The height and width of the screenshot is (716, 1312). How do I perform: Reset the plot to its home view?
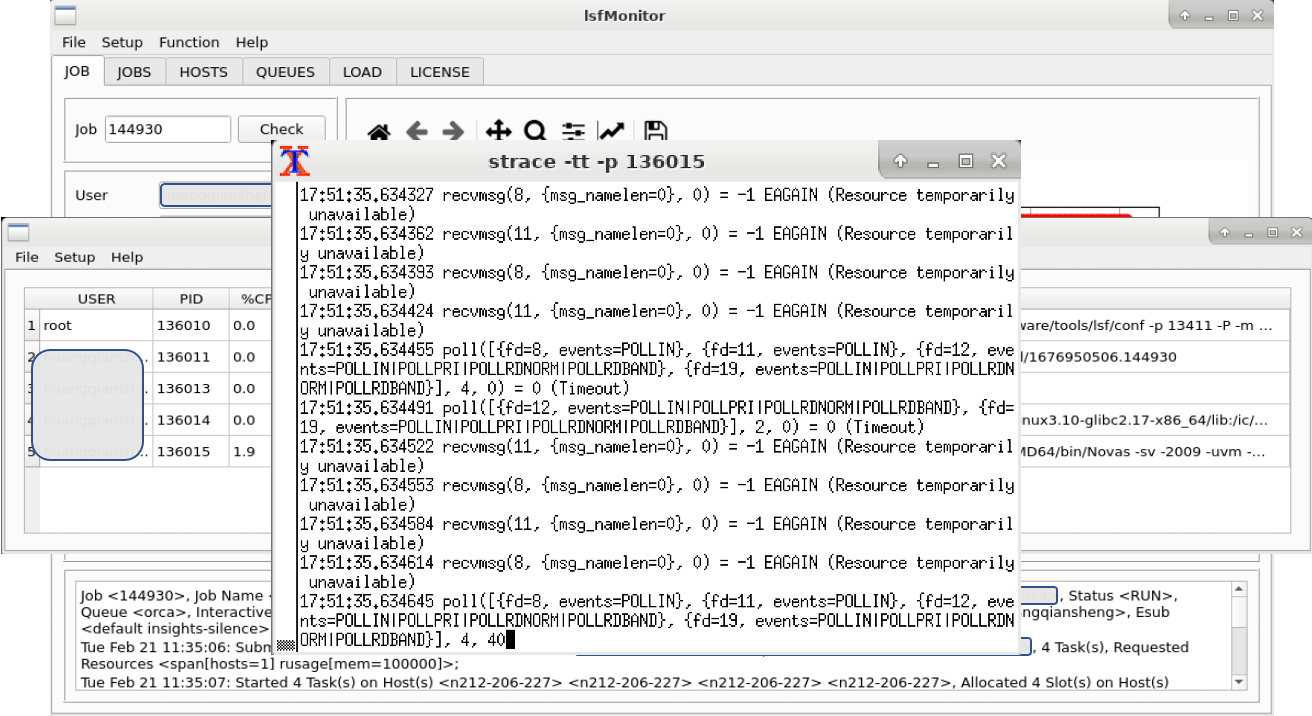[x=379, y=130]
